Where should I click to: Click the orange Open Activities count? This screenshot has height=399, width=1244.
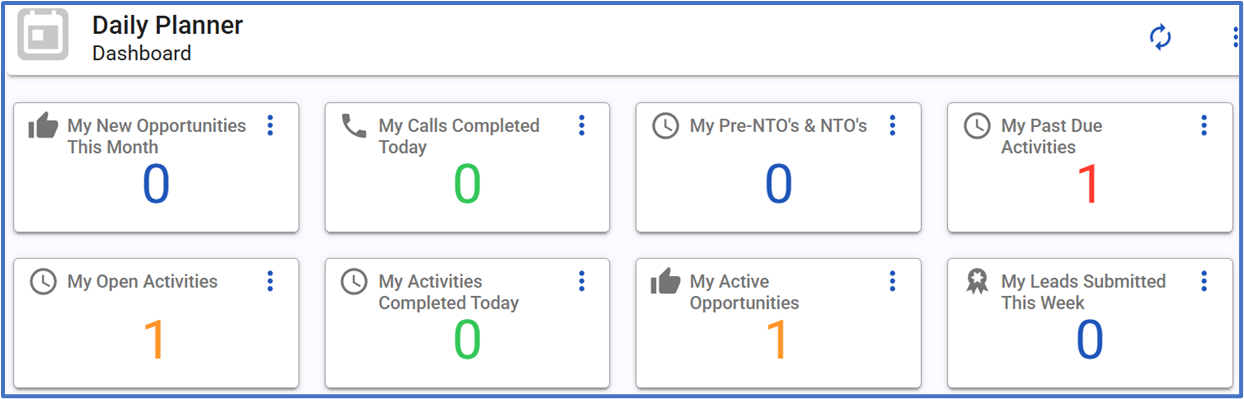(x=155, y=341)
